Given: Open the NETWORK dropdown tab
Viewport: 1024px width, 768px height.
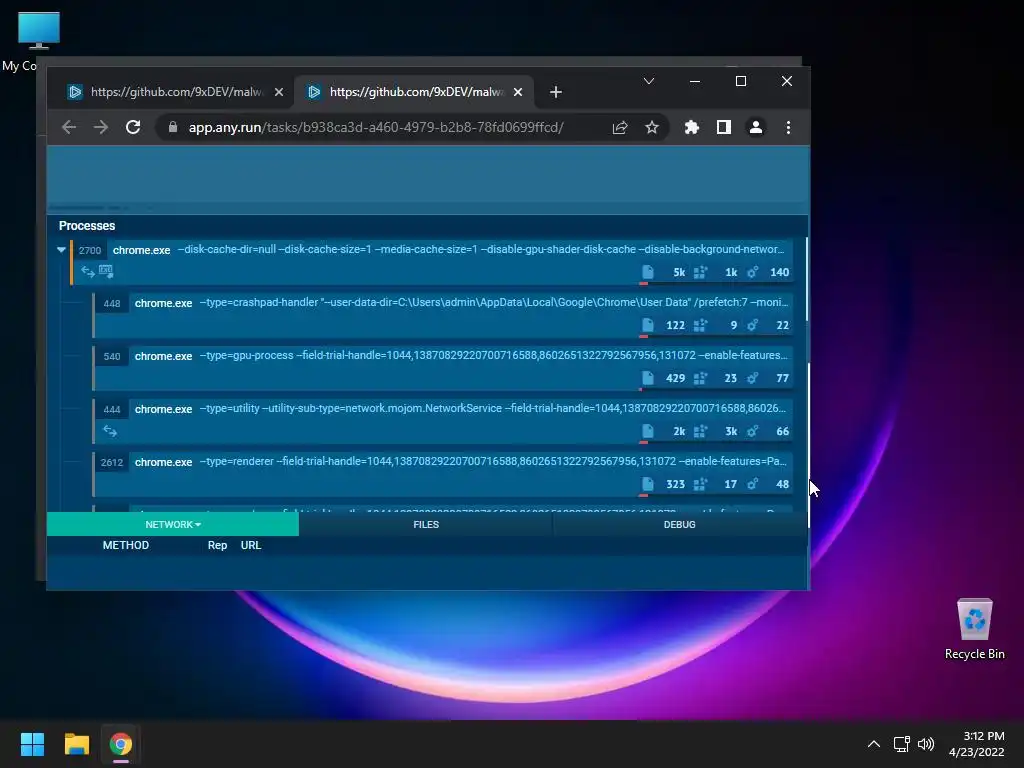Looking at the screenshot, I should click(x=172, y=524).
